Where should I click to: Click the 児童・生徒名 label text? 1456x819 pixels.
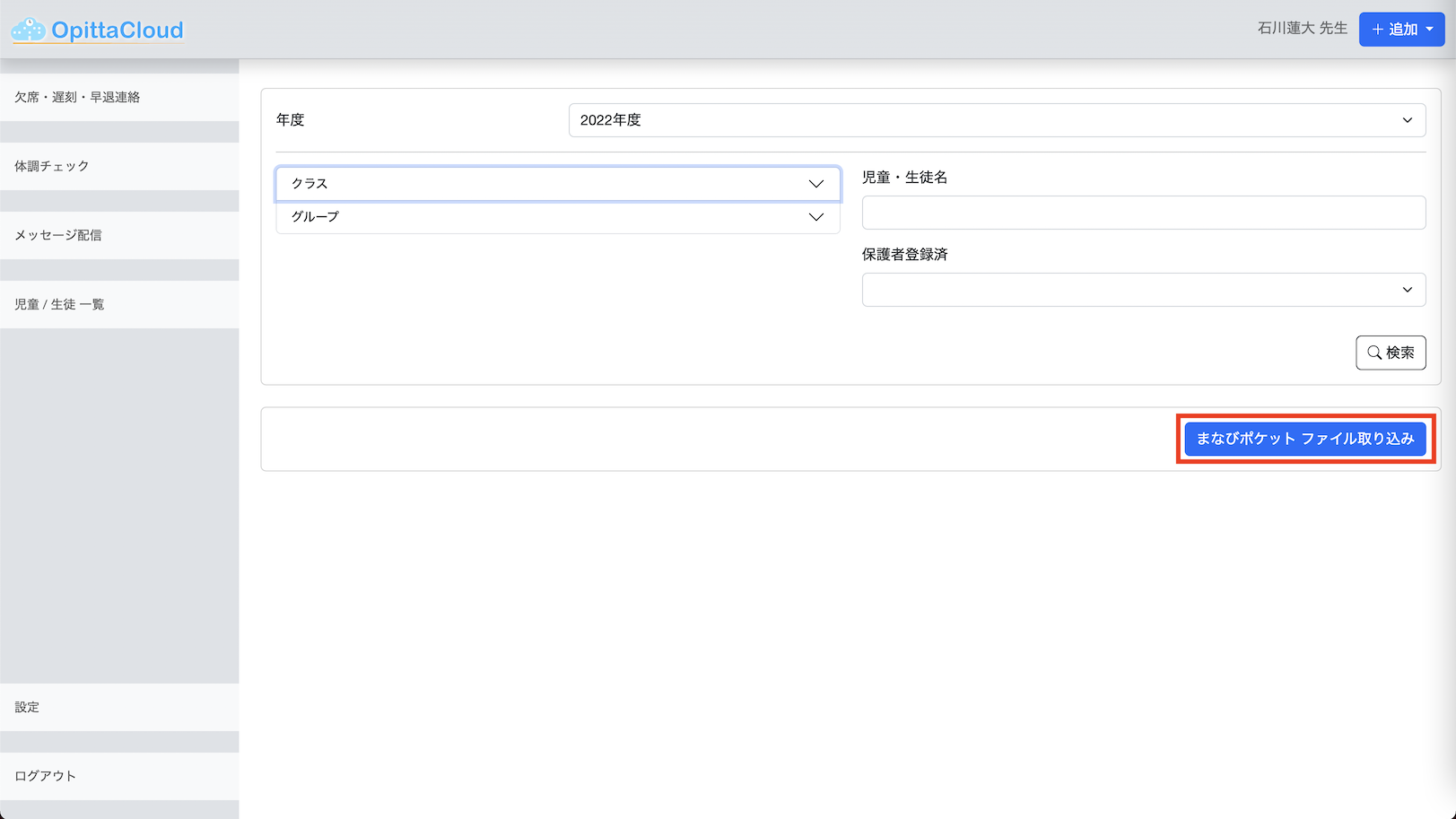click(x=905, y=178)
